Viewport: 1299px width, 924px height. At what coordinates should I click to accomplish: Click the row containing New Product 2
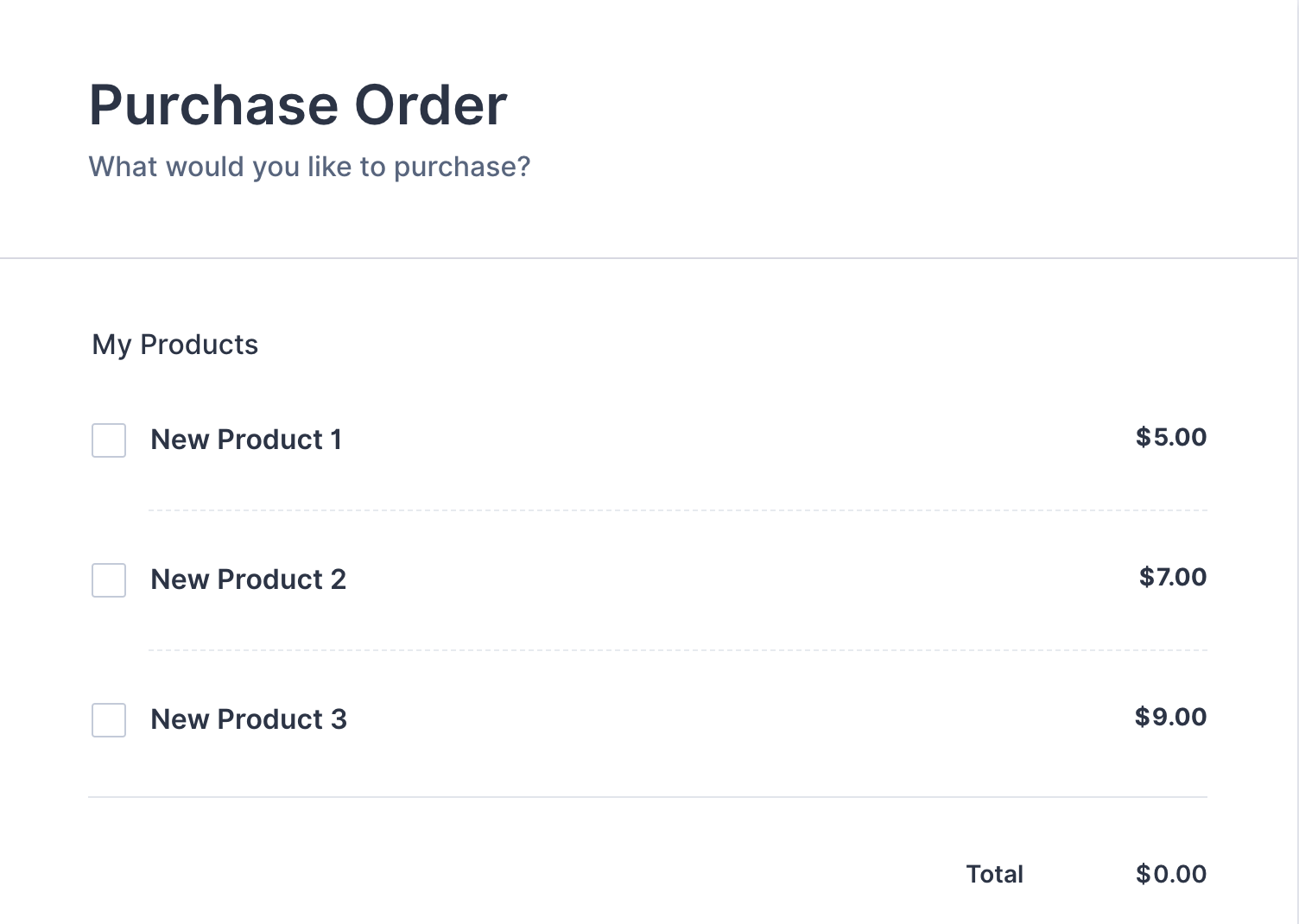(x=648, y=579)
